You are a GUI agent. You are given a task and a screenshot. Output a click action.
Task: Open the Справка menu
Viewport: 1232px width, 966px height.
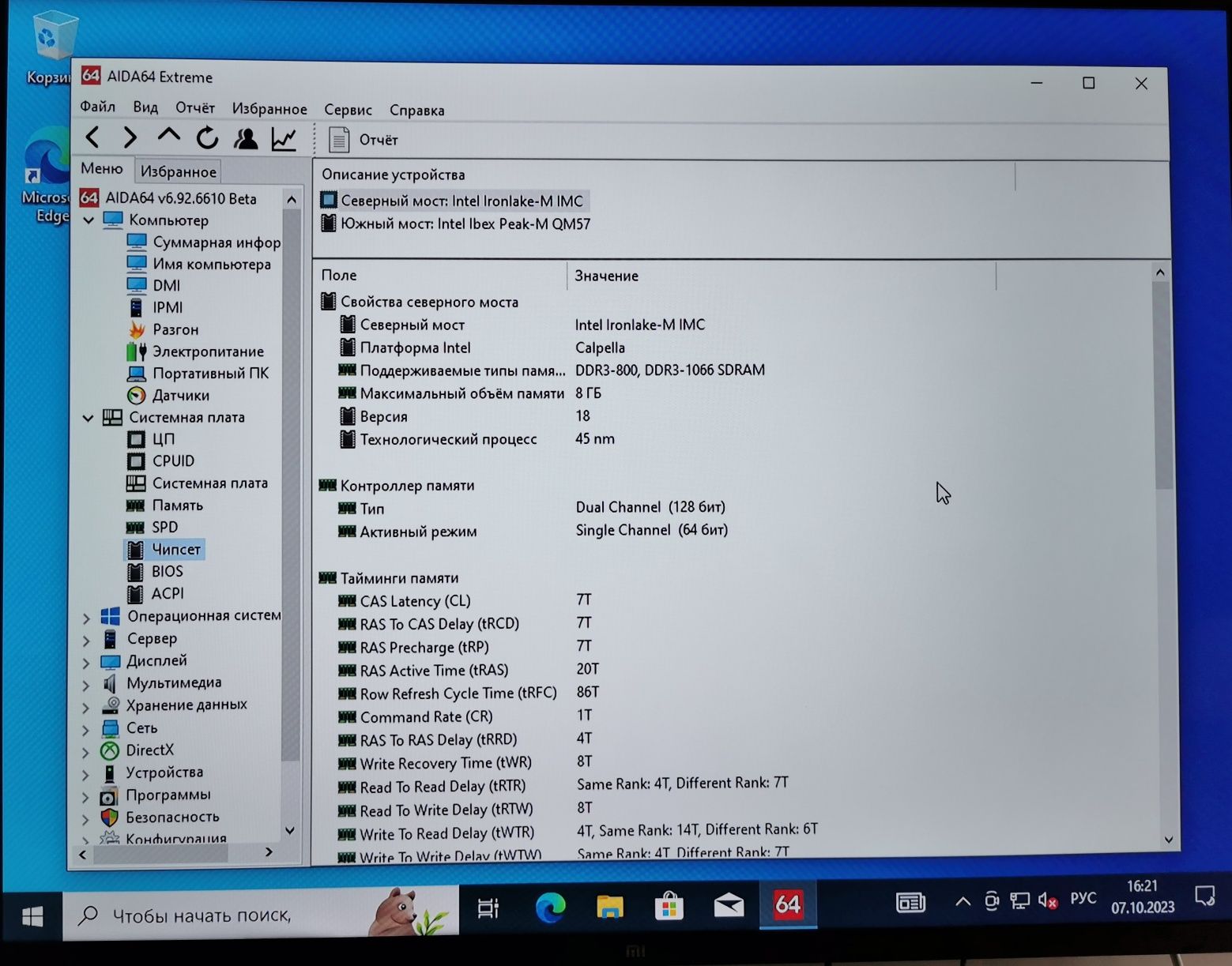coord(416,110)
